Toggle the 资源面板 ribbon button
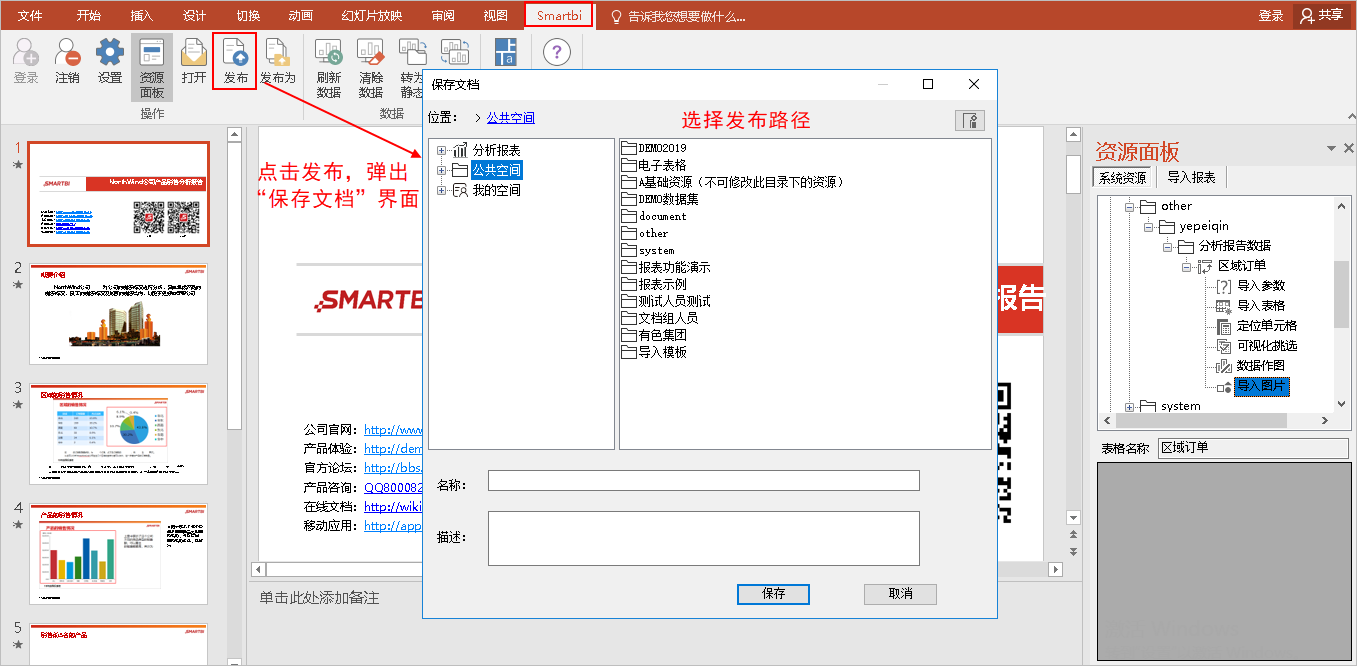This screenshot has height=666, width=1357. (x=152, y=68)
